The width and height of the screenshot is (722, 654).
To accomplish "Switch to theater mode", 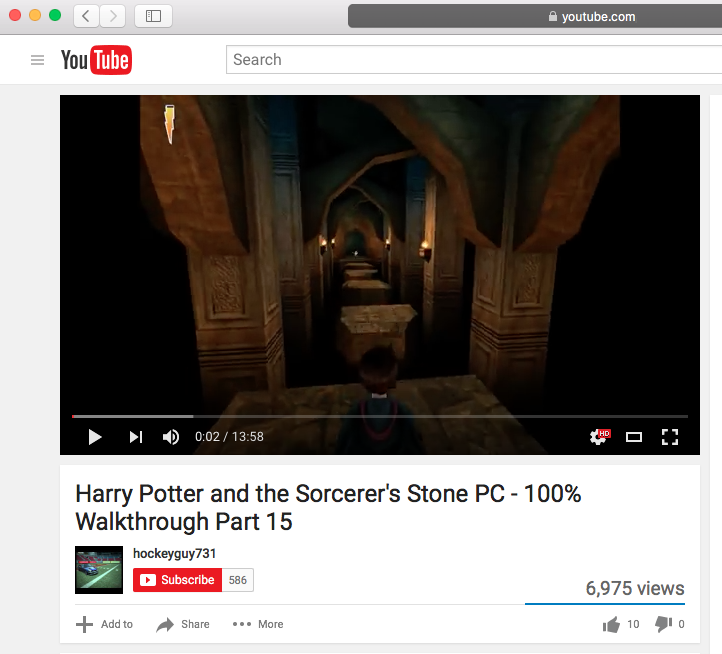I will pyautogui.click(x=634, y=437).
